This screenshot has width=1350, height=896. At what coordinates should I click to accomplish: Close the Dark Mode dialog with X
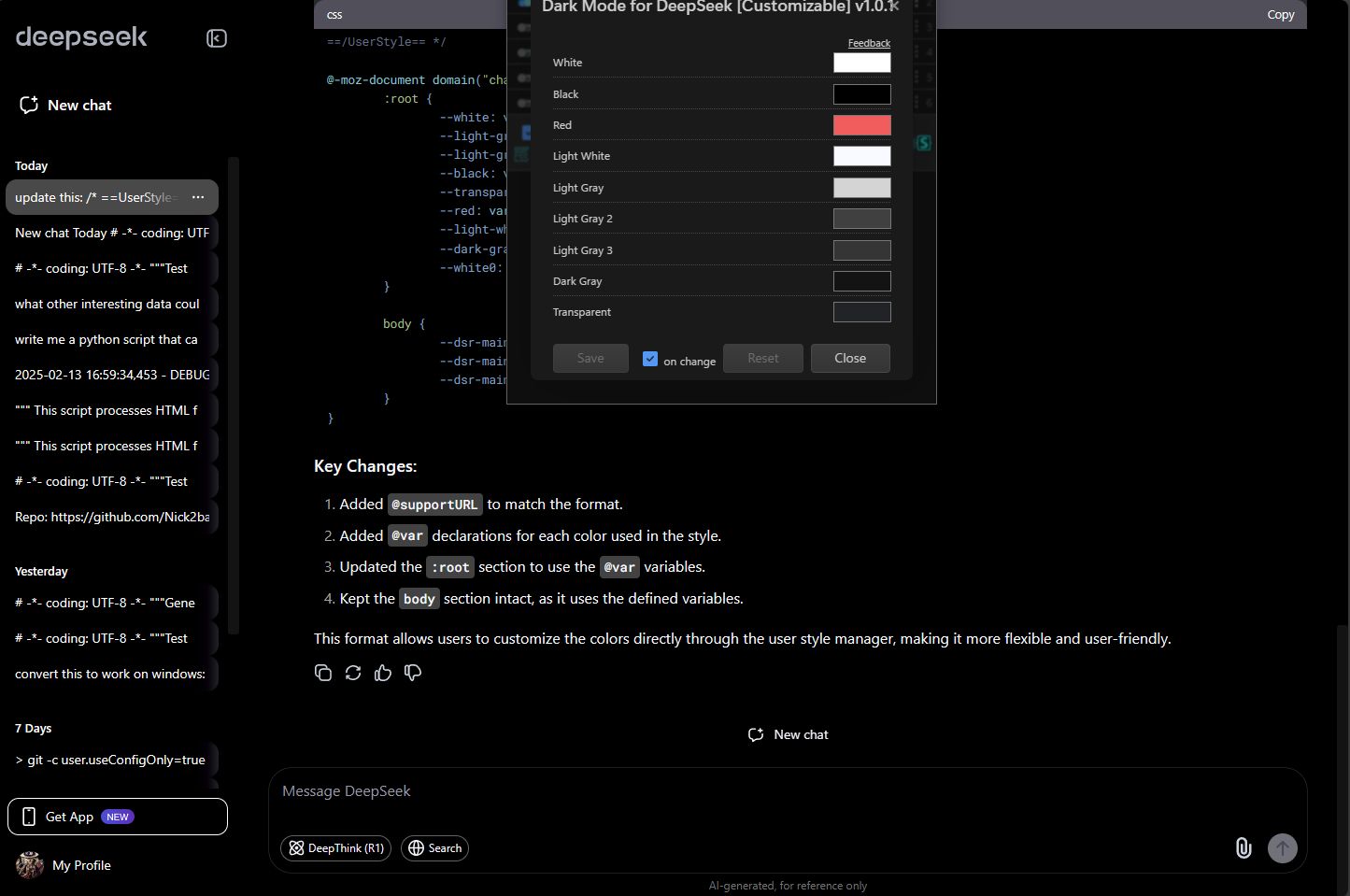(x=894, y=7)
